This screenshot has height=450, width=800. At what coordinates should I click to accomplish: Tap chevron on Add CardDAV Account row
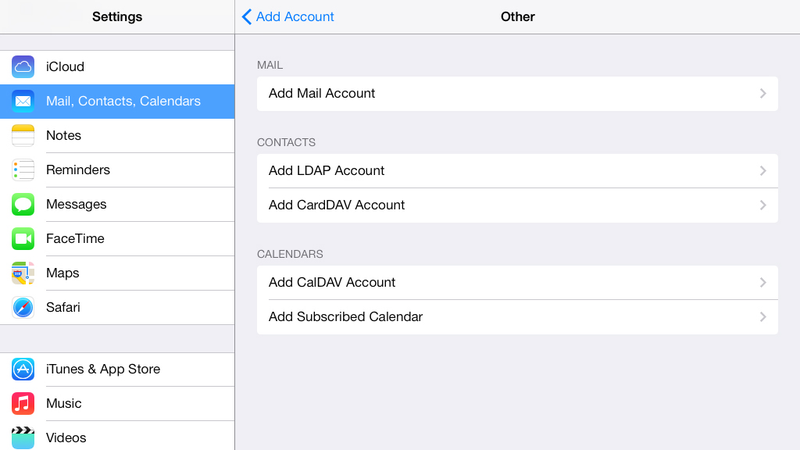[763, 205]
